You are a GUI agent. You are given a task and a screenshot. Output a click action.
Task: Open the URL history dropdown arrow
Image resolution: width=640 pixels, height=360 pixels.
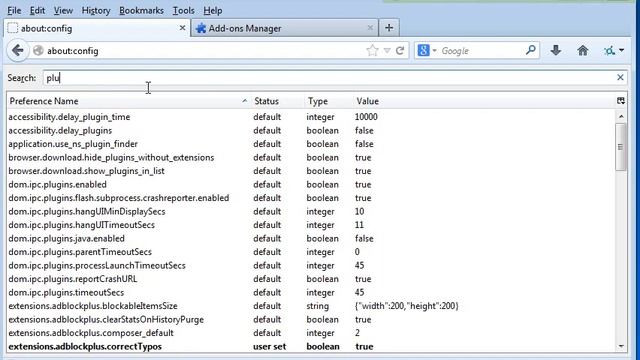point(387,51)
